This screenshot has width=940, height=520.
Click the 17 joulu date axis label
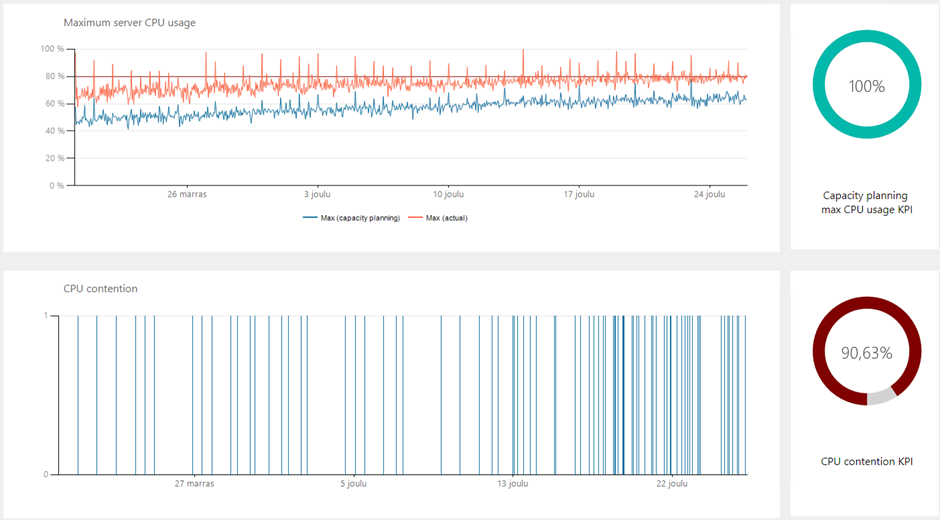579,194
